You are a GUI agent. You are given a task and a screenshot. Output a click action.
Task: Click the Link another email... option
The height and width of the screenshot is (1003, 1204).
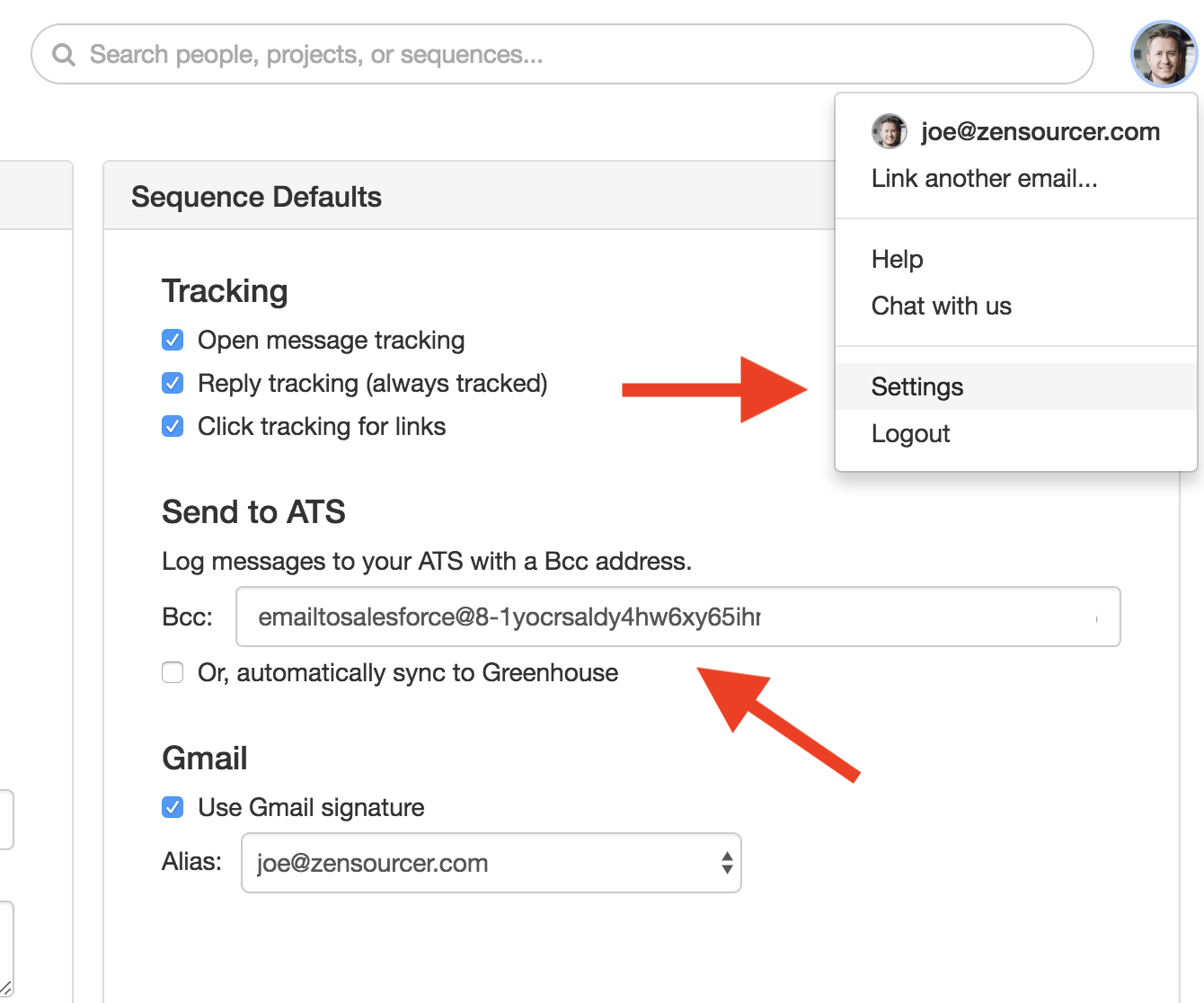tap(984, 178)
